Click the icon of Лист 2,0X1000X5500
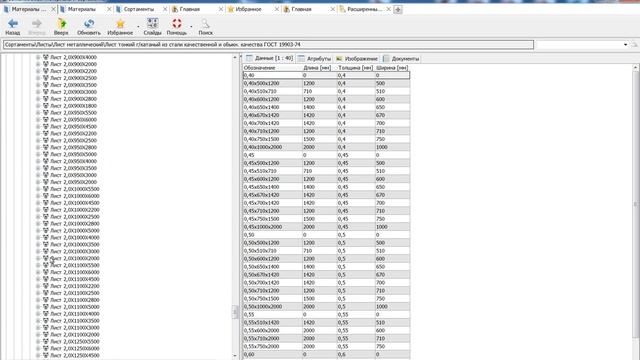 click(46, 189)
